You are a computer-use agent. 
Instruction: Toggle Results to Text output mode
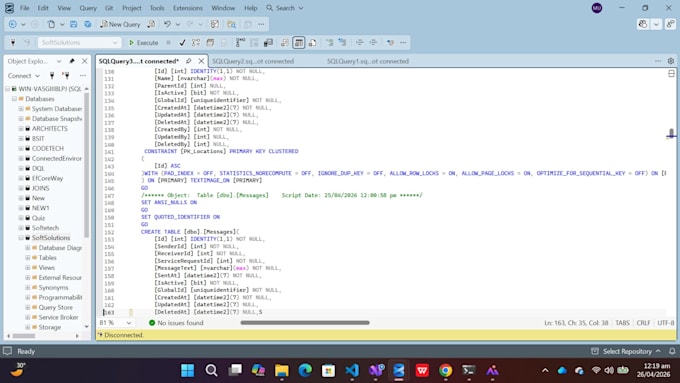(x=285, y=43)
